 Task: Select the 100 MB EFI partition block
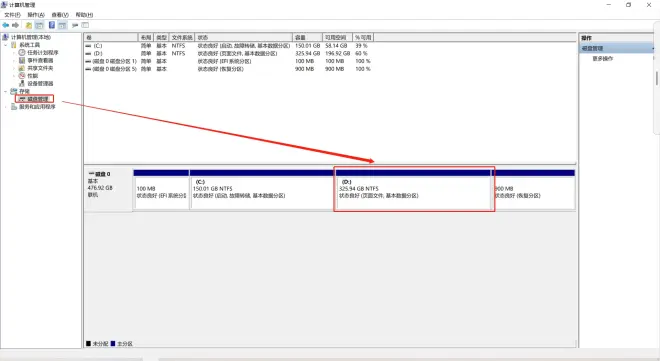161,189
